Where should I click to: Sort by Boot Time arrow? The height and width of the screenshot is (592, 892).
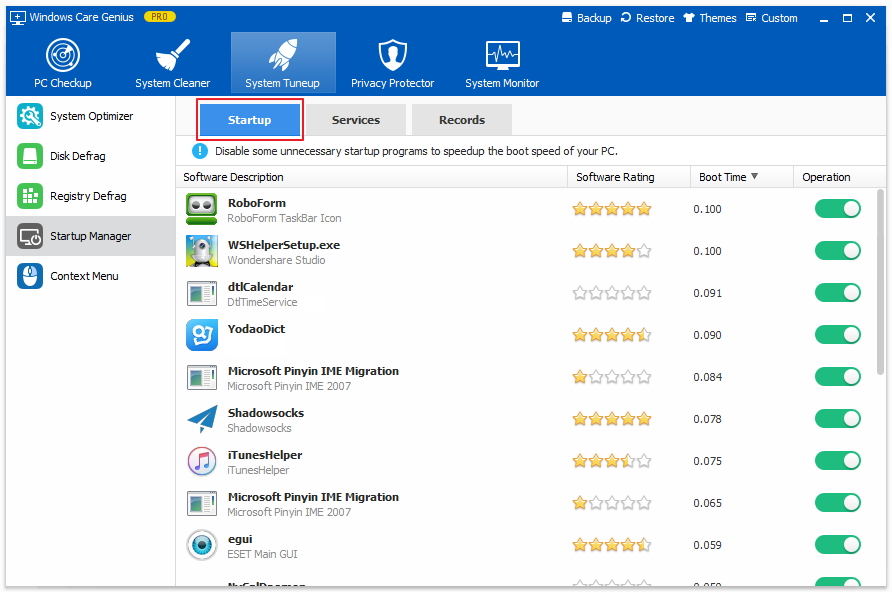coord(754,176)
